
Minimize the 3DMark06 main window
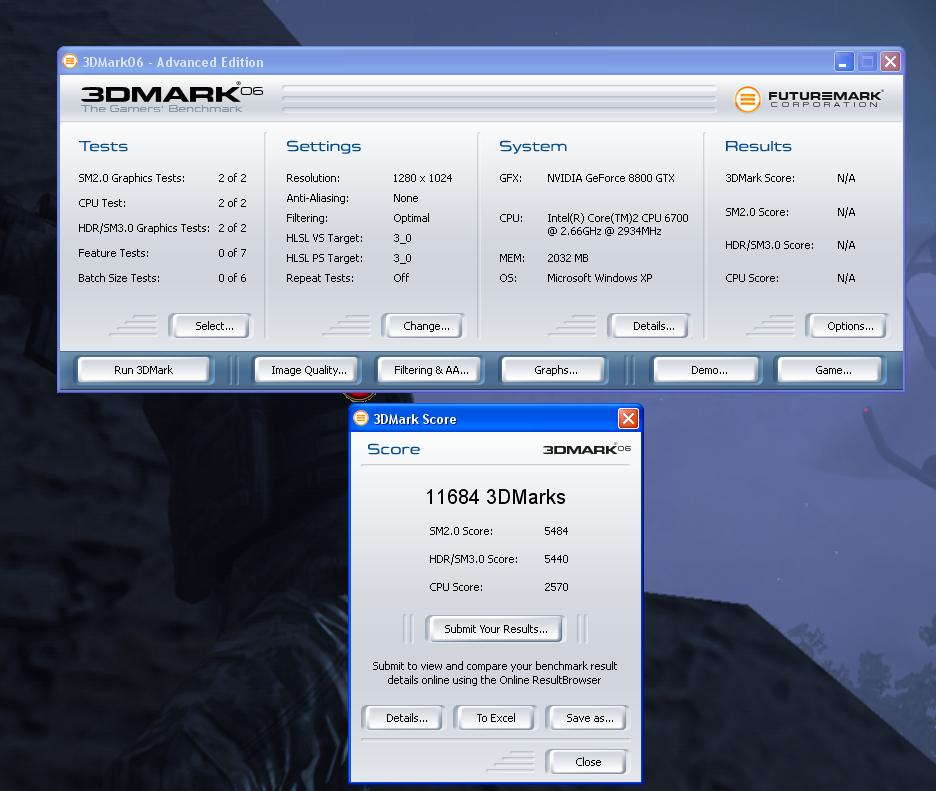[x=843, y=61]
